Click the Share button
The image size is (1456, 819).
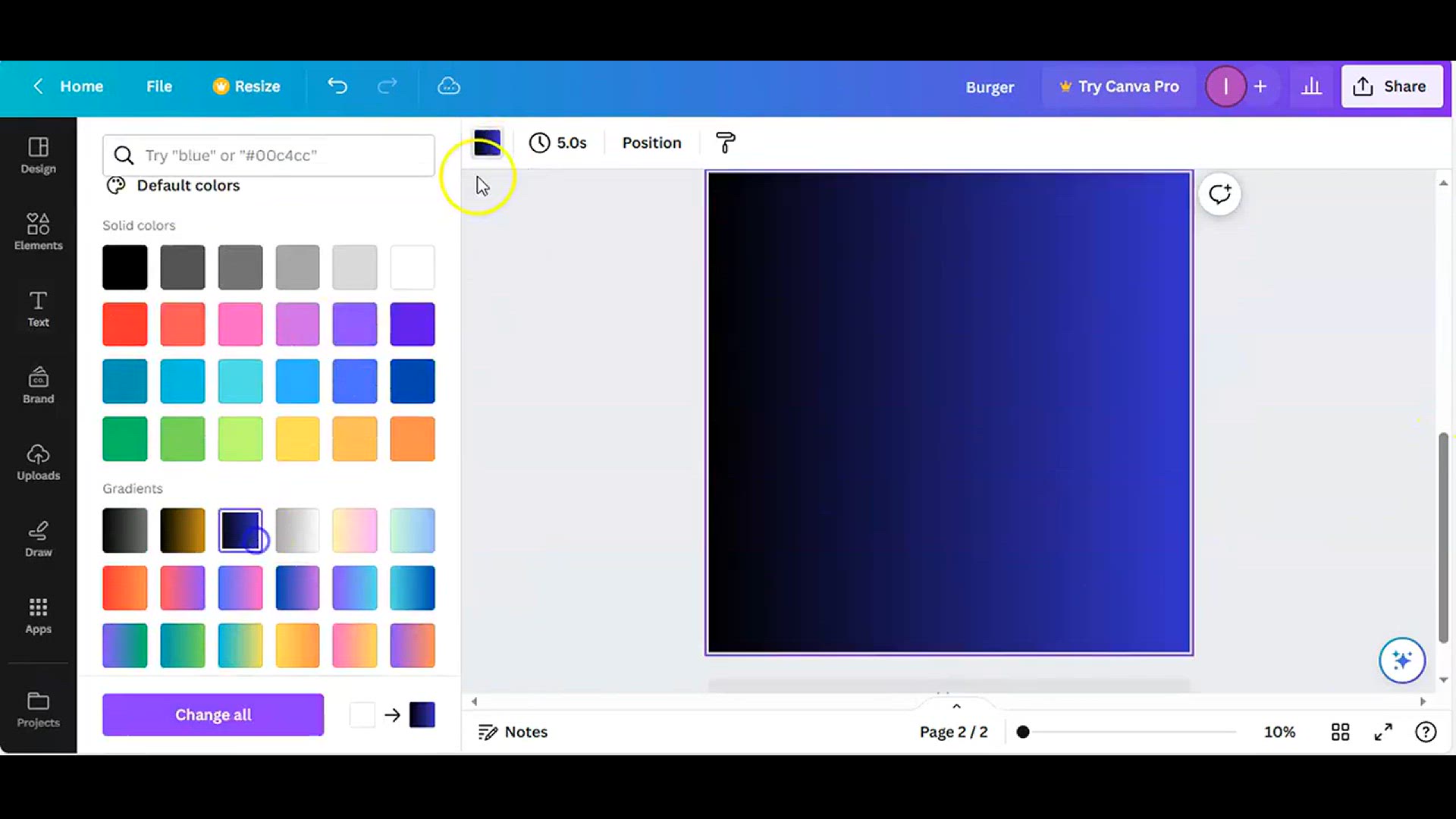(x=1392, y=86)
